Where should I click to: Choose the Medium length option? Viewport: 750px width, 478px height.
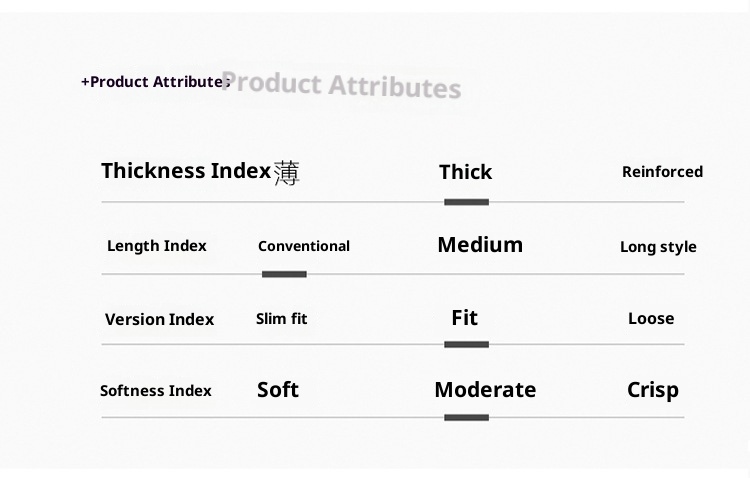(x=480, y=245)
